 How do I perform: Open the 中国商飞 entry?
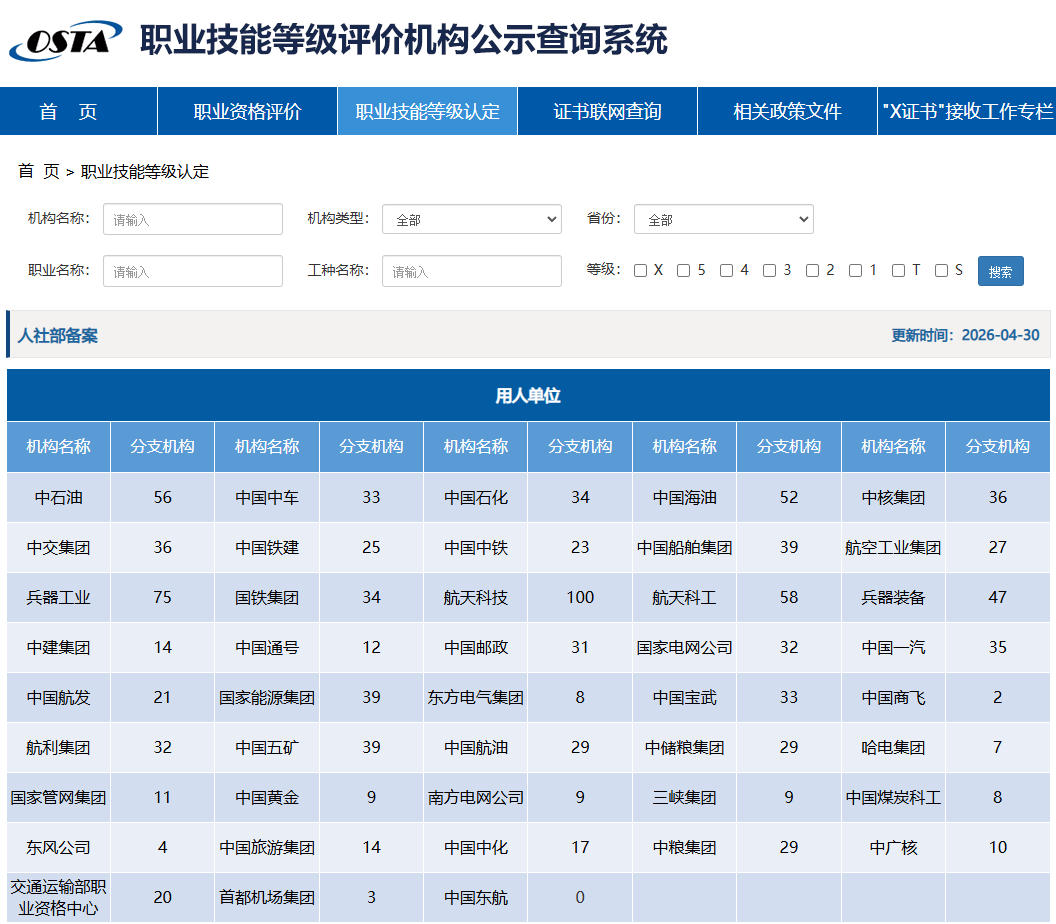(893, 698)
